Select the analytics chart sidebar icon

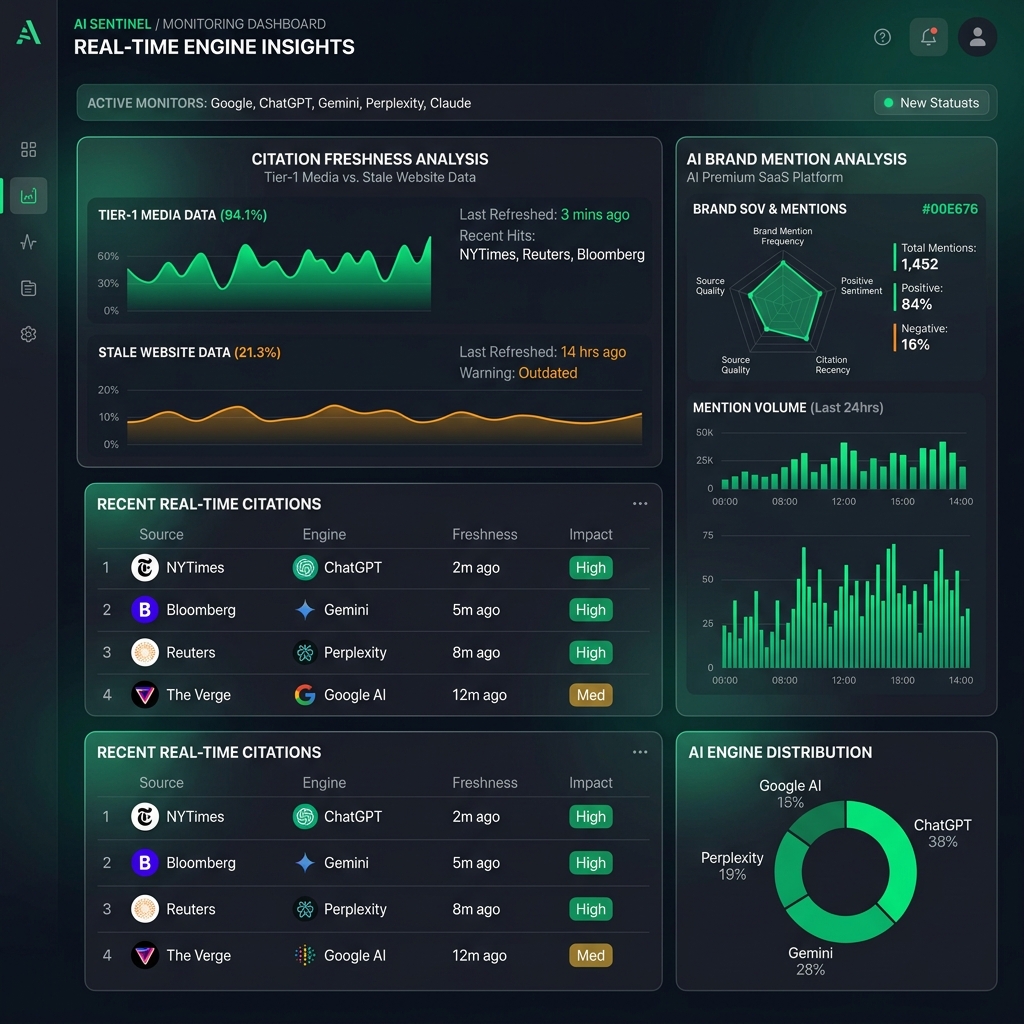click(28, 195)
